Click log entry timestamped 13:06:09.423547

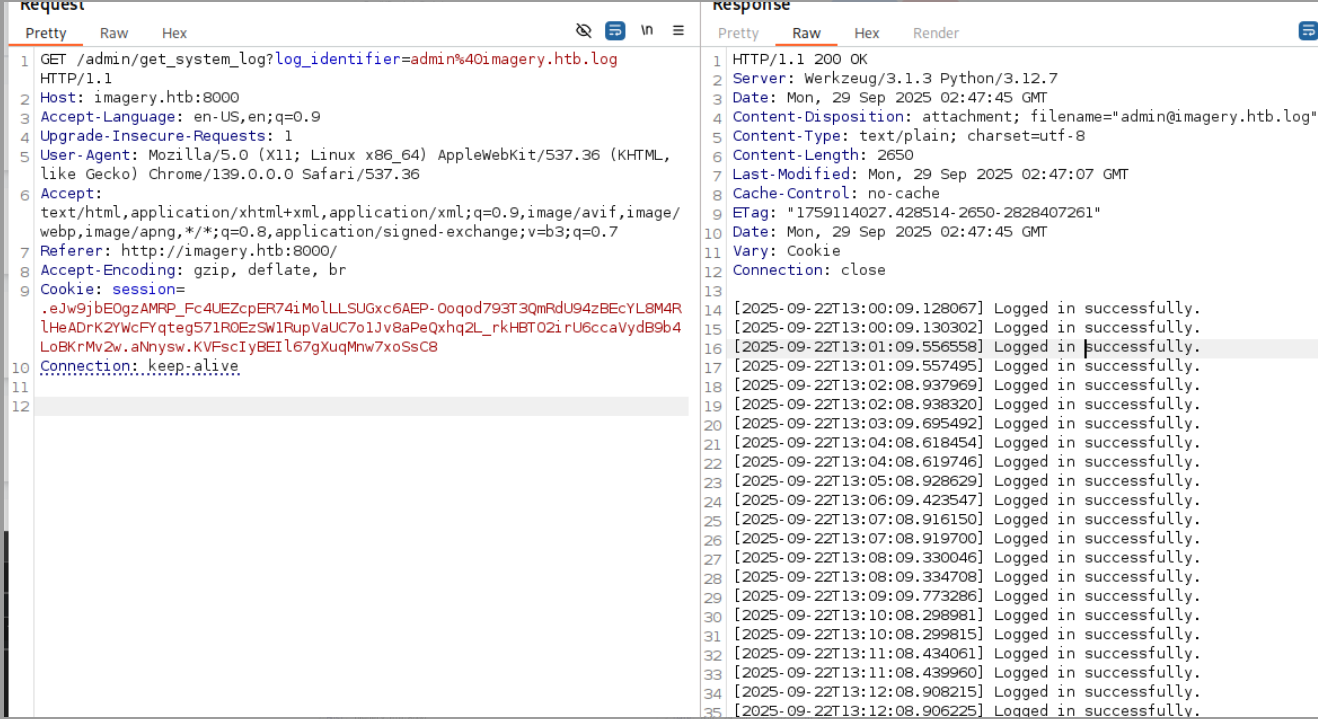(x=966, y=500)
